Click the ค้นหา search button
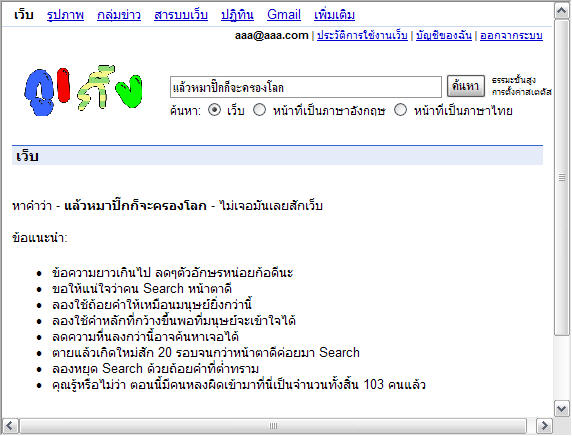 [x=466, y=86]
